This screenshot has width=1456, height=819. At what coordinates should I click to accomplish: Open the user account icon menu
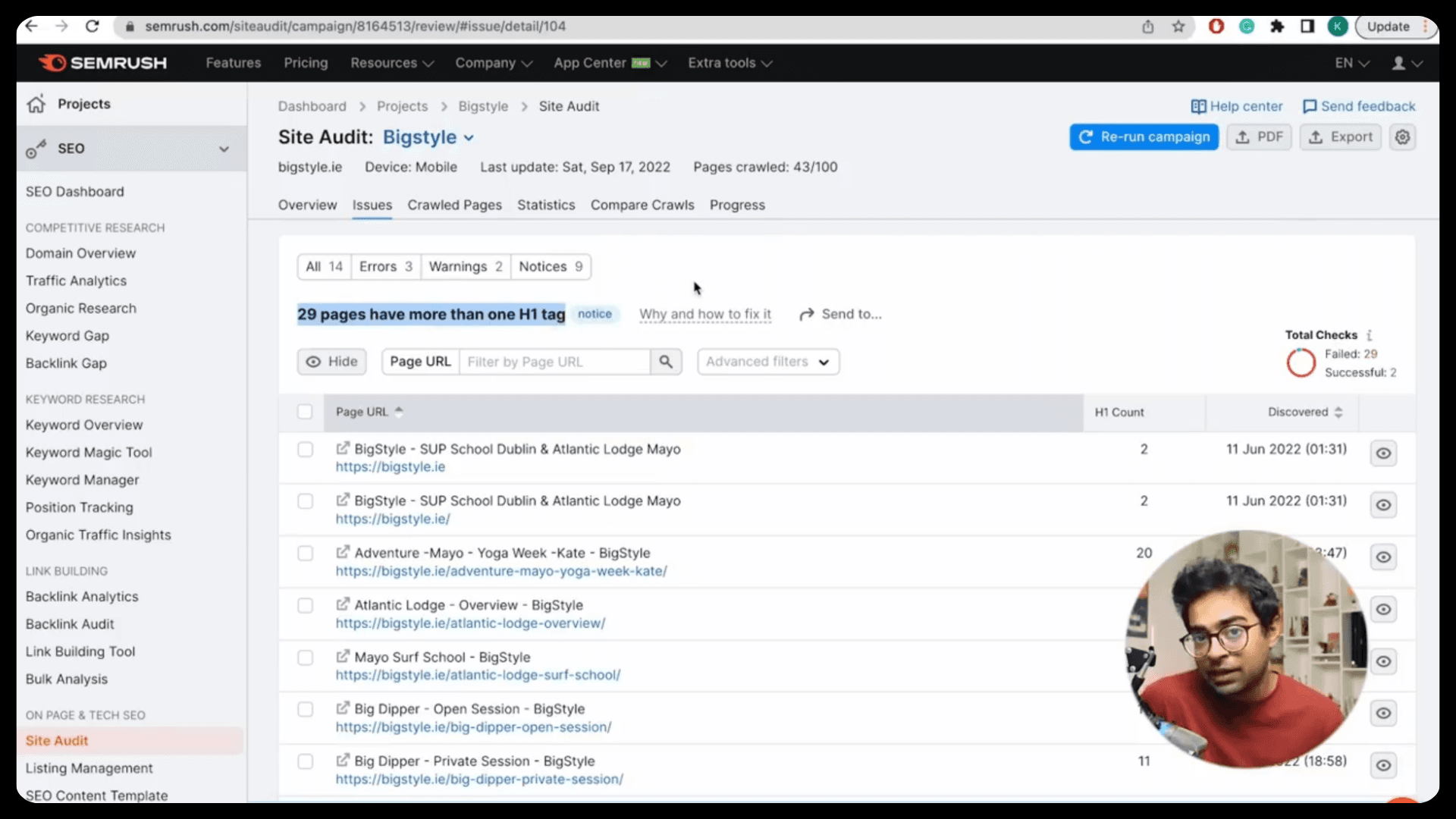pos(1407,63)
